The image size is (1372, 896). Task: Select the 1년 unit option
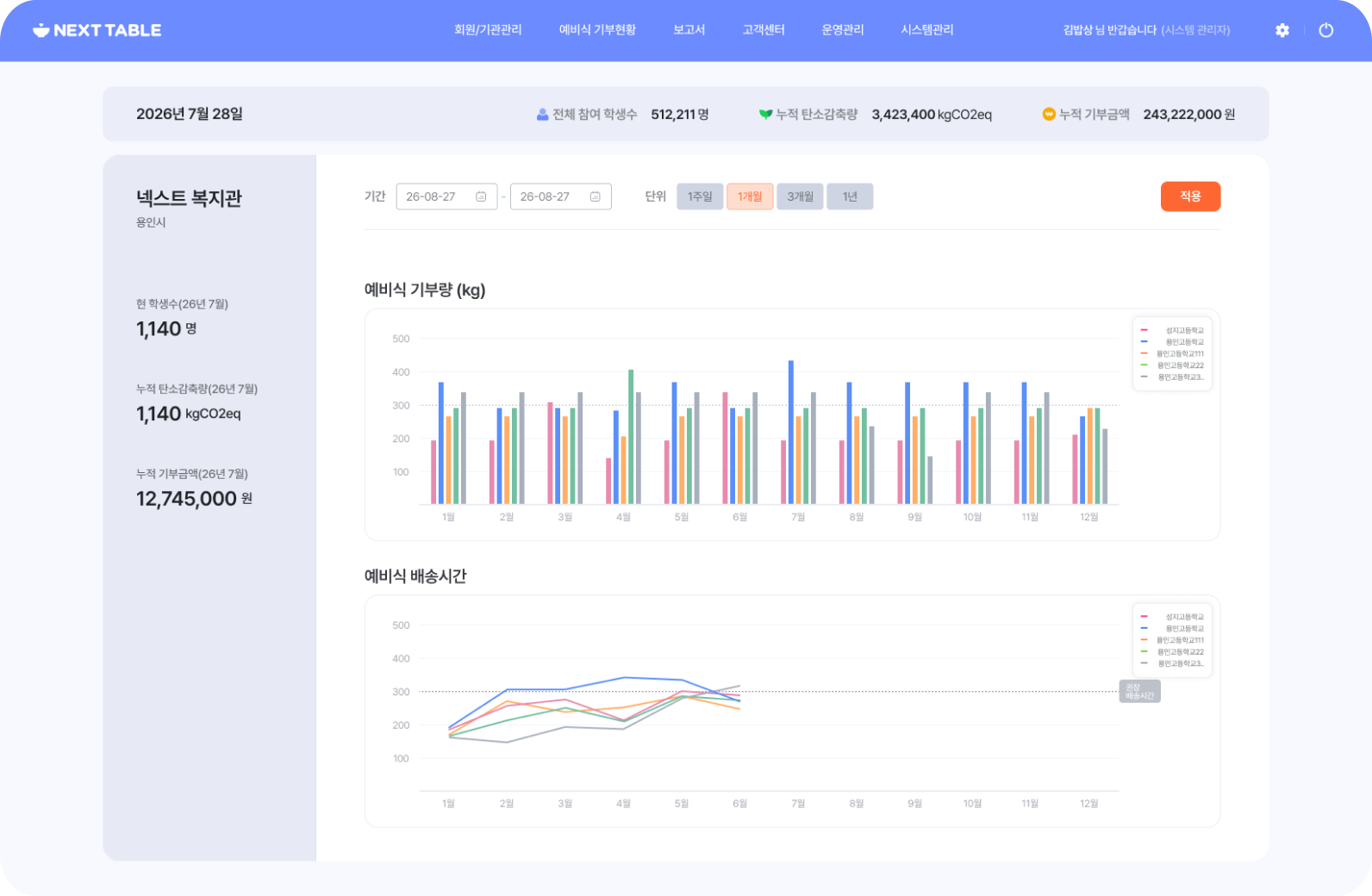pyautogui.click(x=850, y=196)
